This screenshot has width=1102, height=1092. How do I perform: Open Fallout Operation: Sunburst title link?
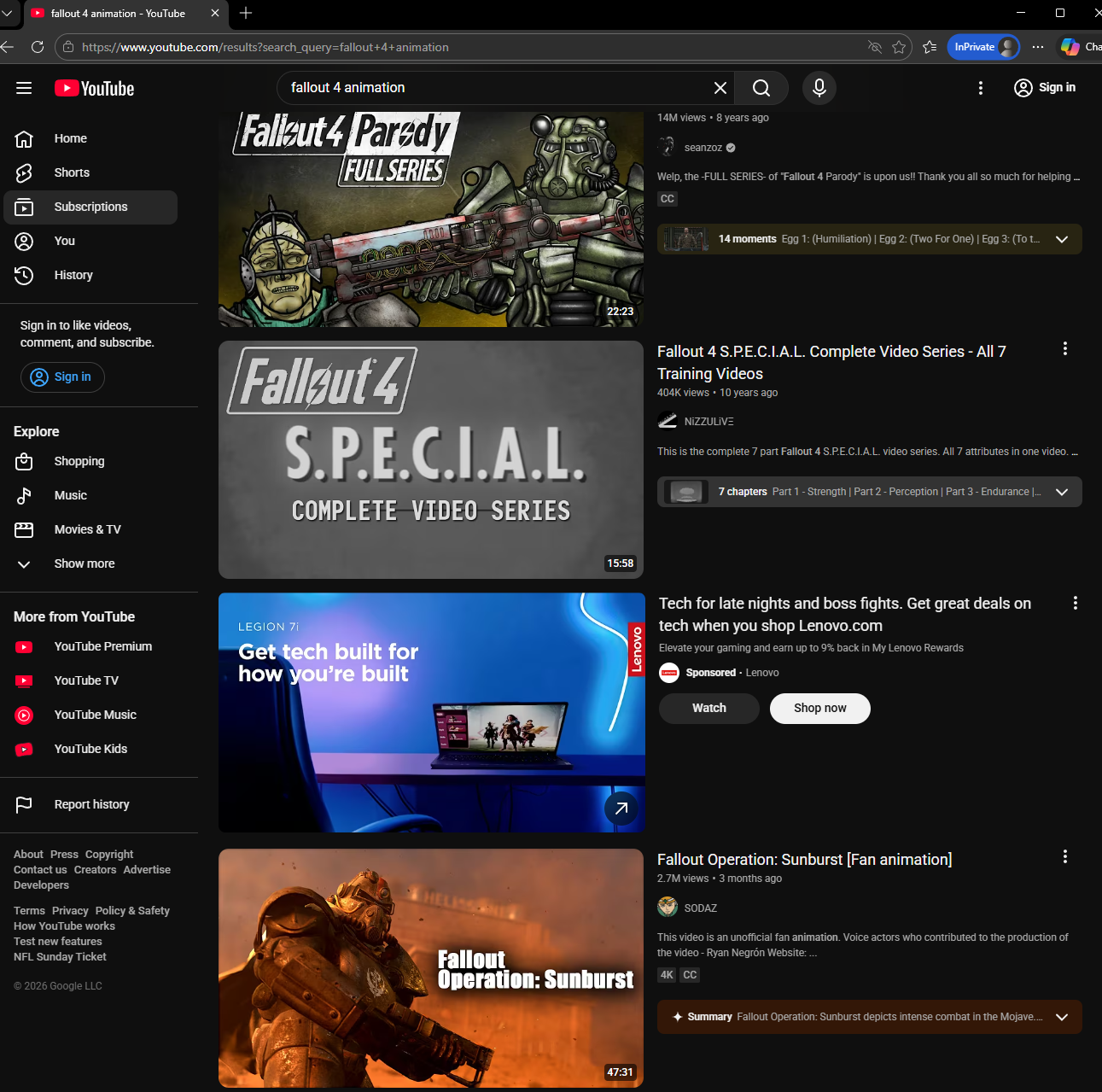coord(804,860)
